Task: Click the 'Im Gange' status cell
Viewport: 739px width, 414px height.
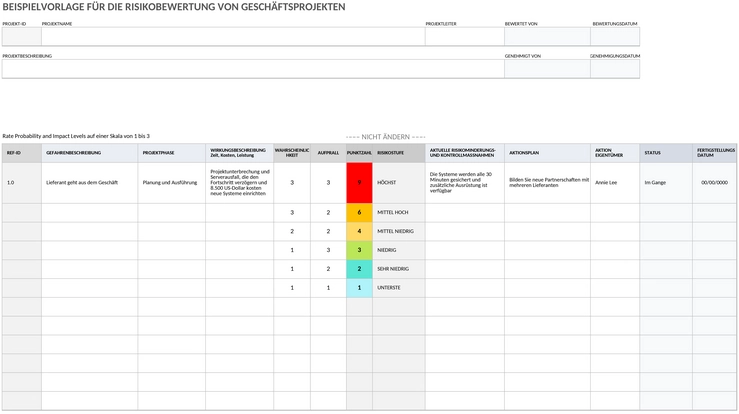Action: point(666,183)
